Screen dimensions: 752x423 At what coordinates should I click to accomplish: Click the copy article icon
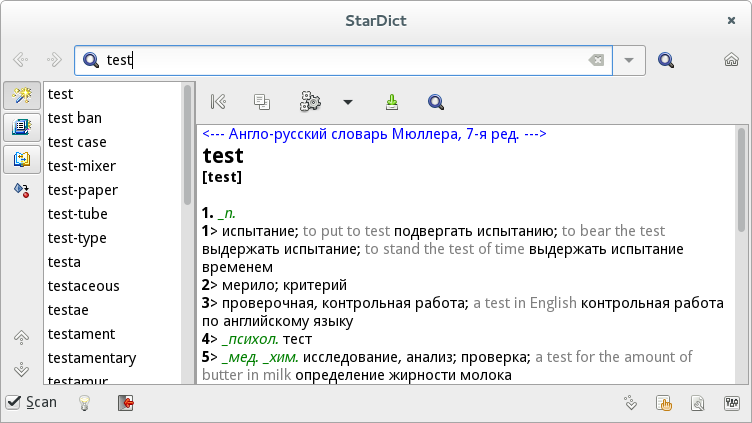point(262,101)
